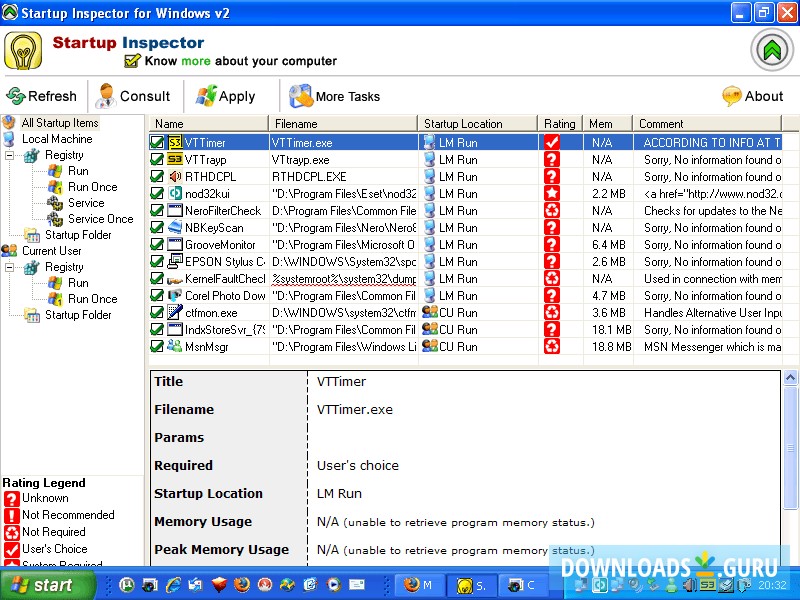Viewport: 800px width, 600px height.
Task: Click the MsnMsgr people icon
Action: click(x=174, y=346)
